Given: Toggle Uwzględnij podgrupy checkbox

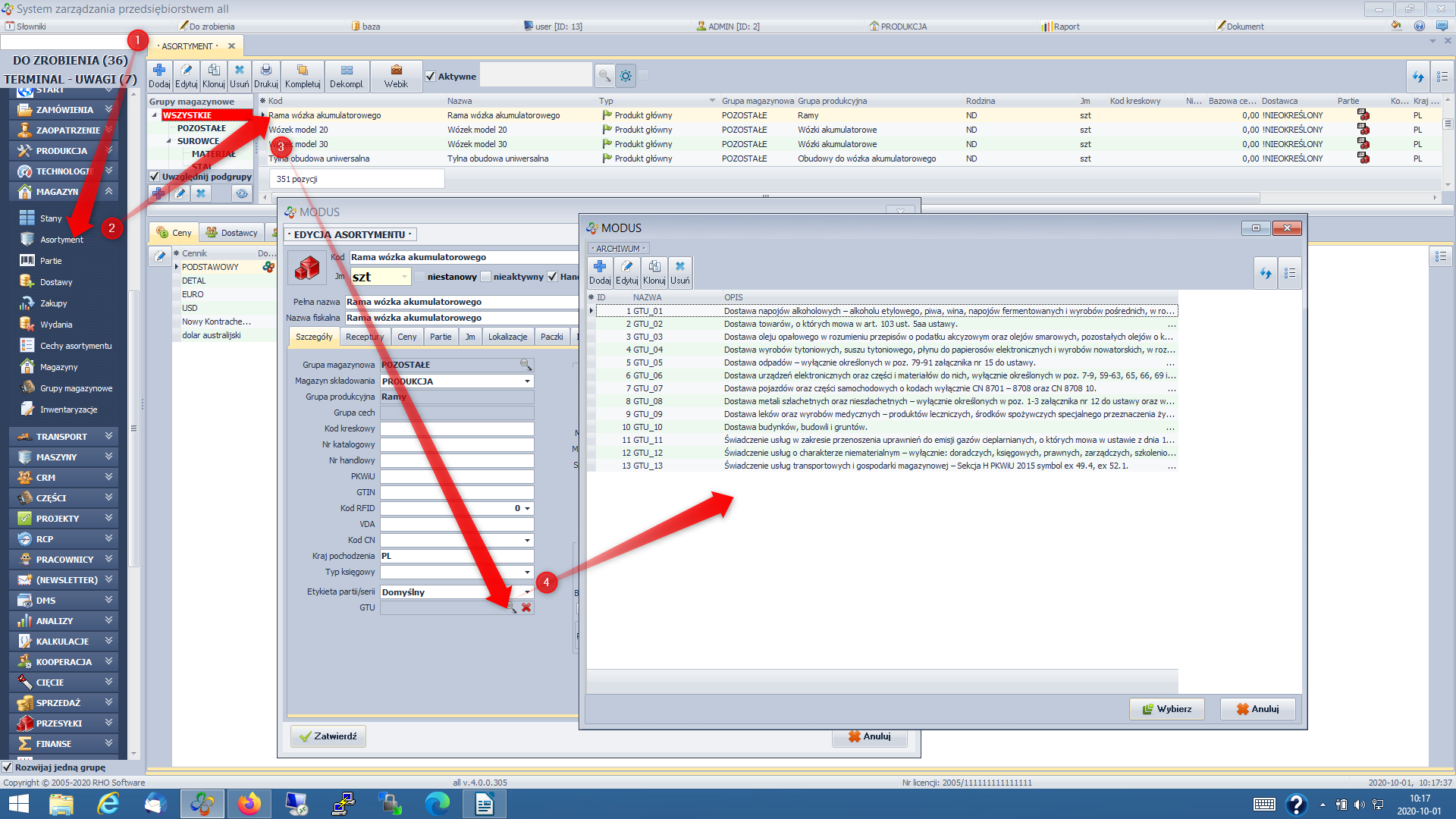Looking at the screenshot, I should tap(155, 177).
